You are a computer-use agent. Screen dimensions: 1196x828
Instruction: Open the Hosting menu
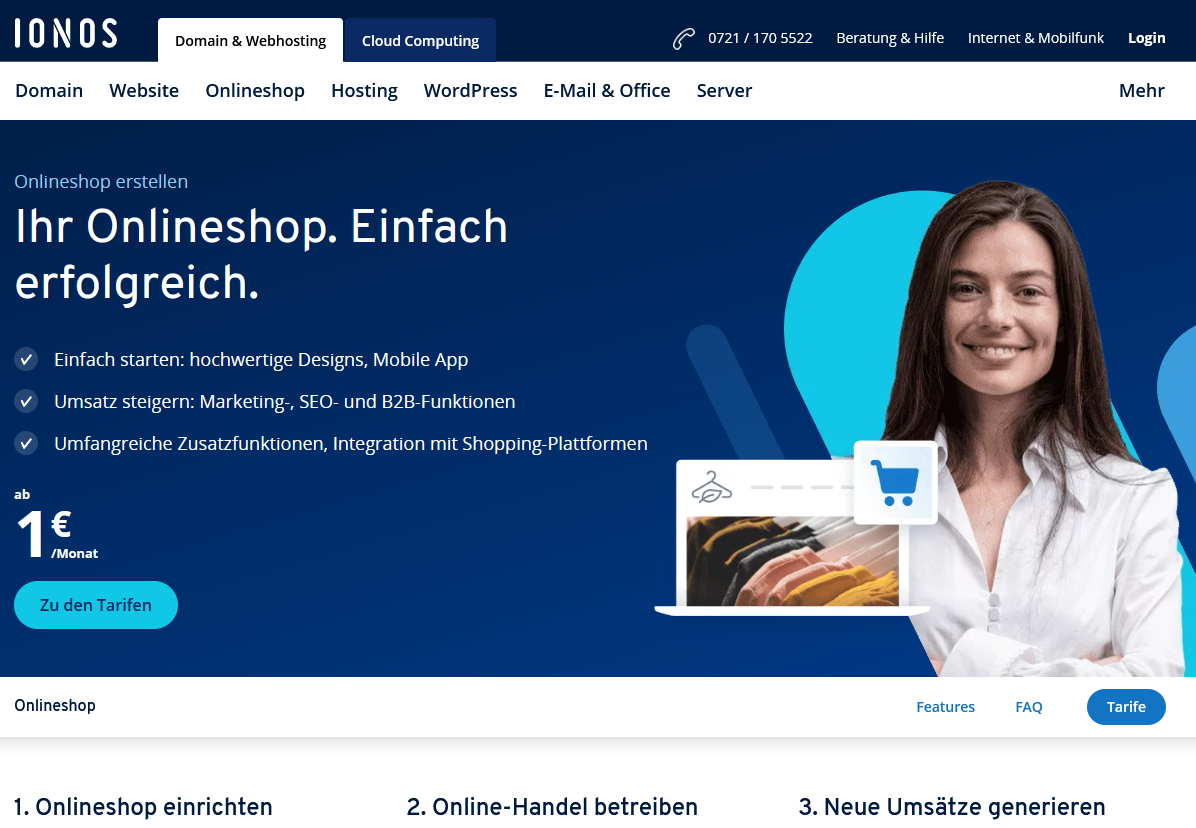click(x=364, y=91)
